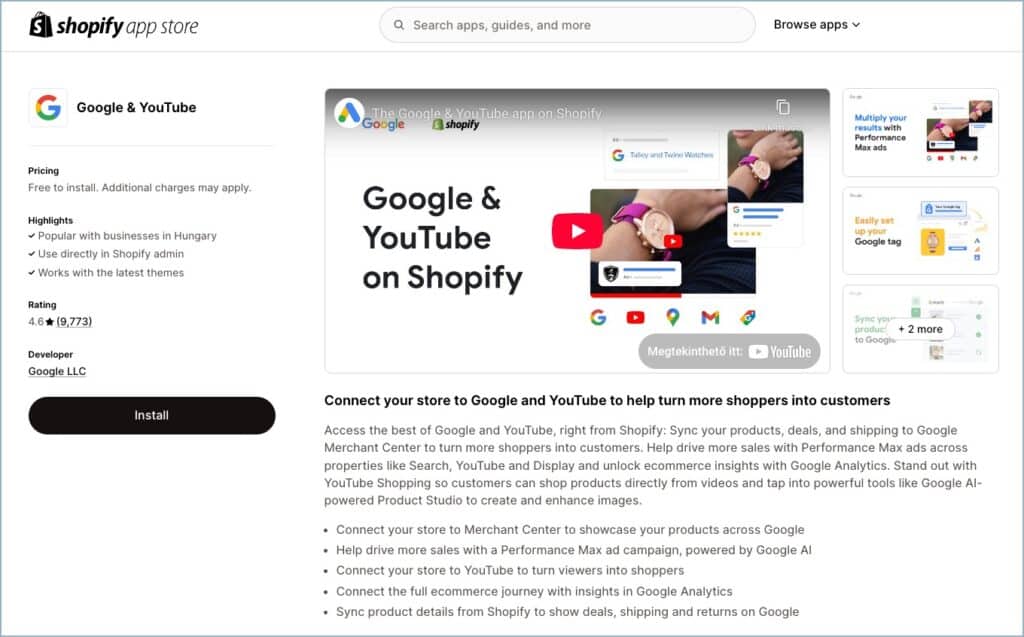Click the search magnifier icon
The width and height of the screenshot is (1024, 637).
pos(398,25)
